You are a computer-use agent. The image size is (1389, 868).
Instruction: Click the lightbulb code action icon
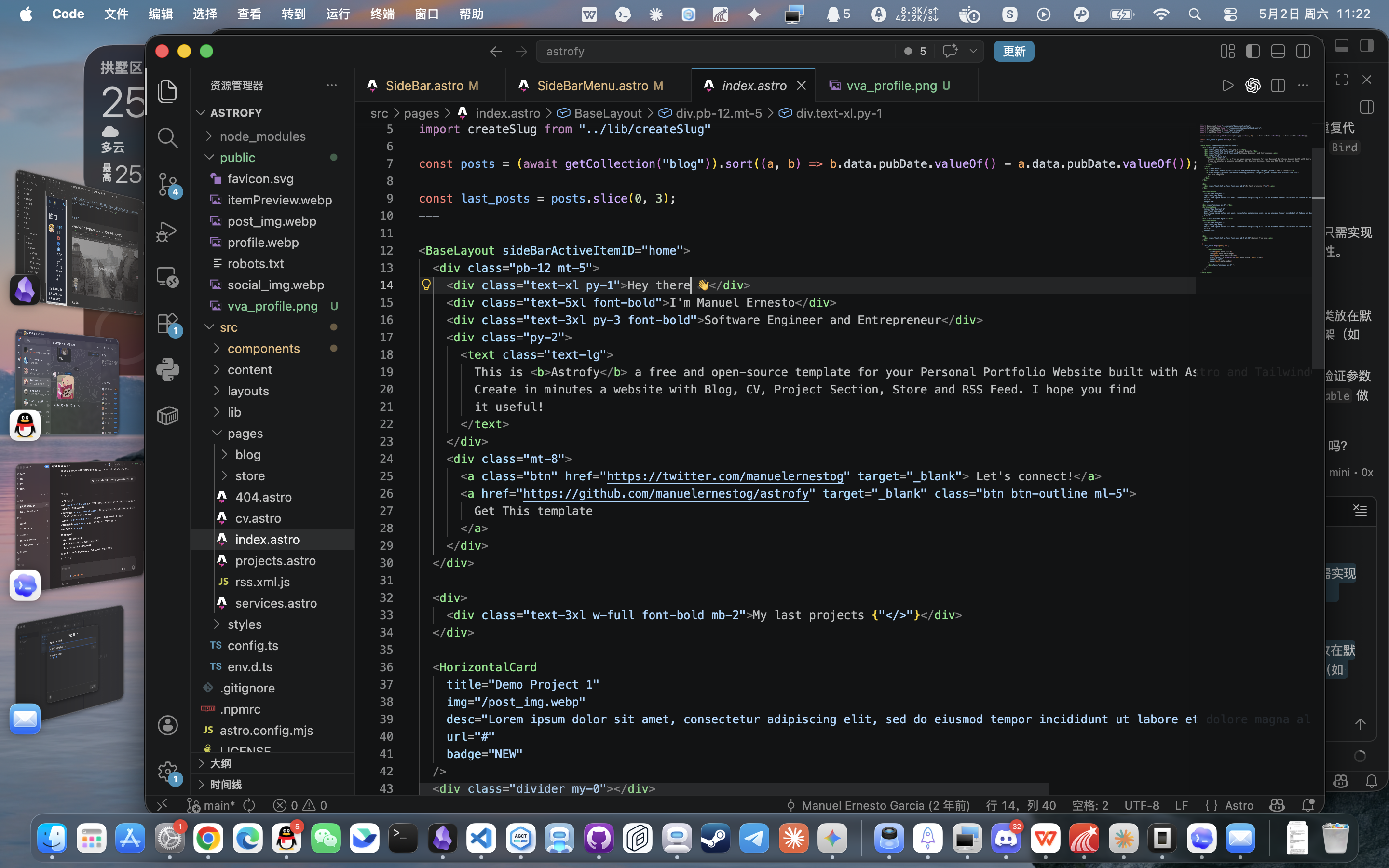[426, 285]
